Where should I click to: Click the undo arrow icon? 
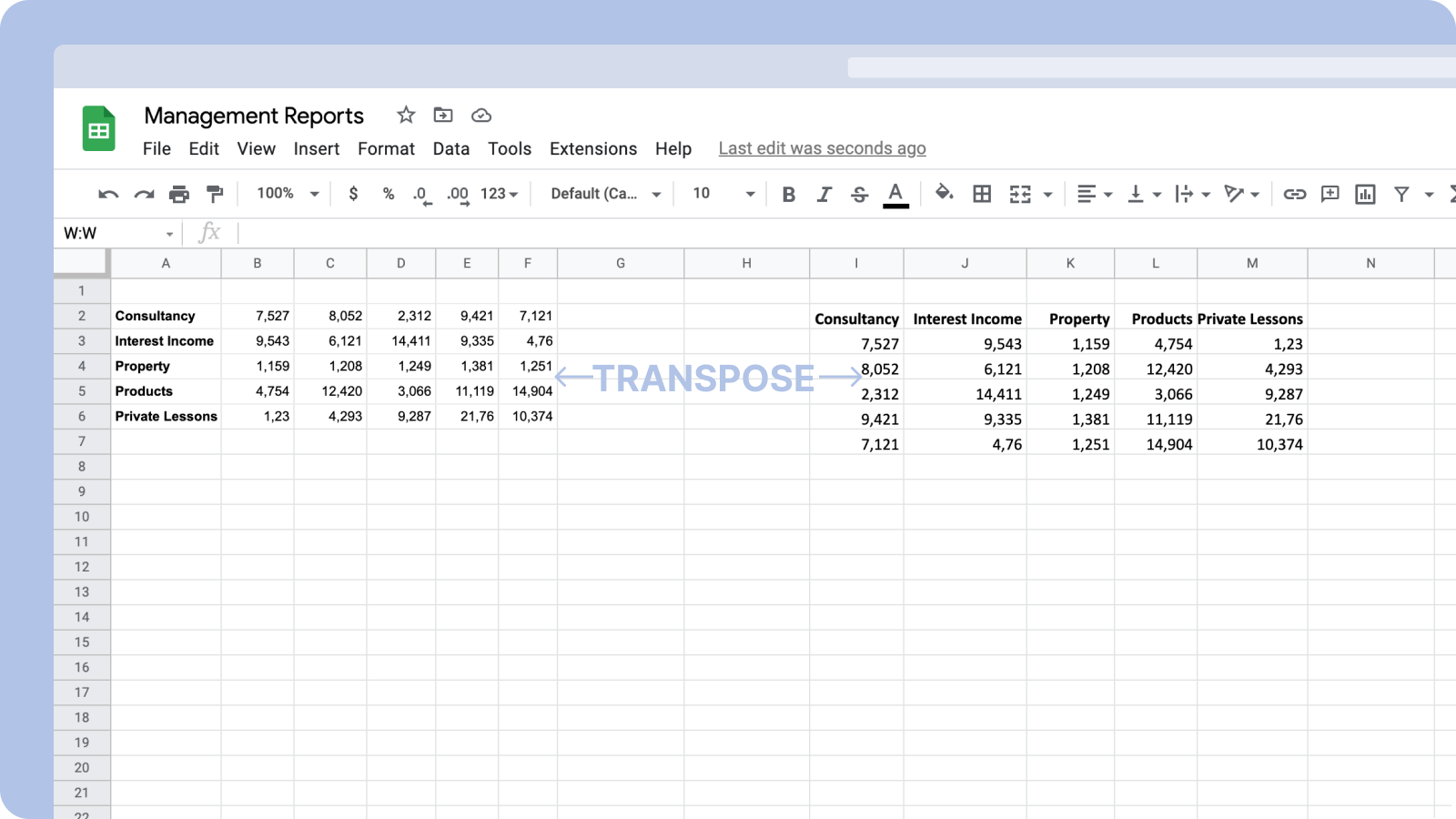(x=108, y=194)
